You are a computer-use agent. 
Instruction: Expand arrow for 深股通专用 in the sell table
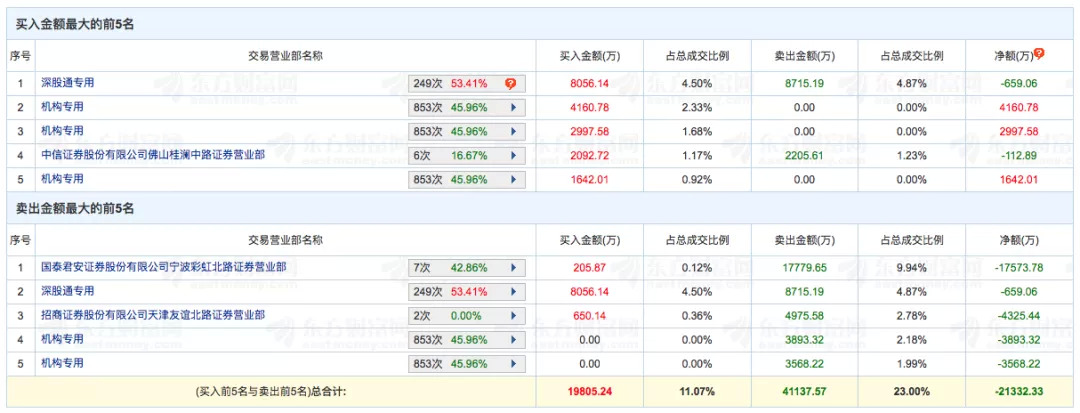[x=514, y=292]
